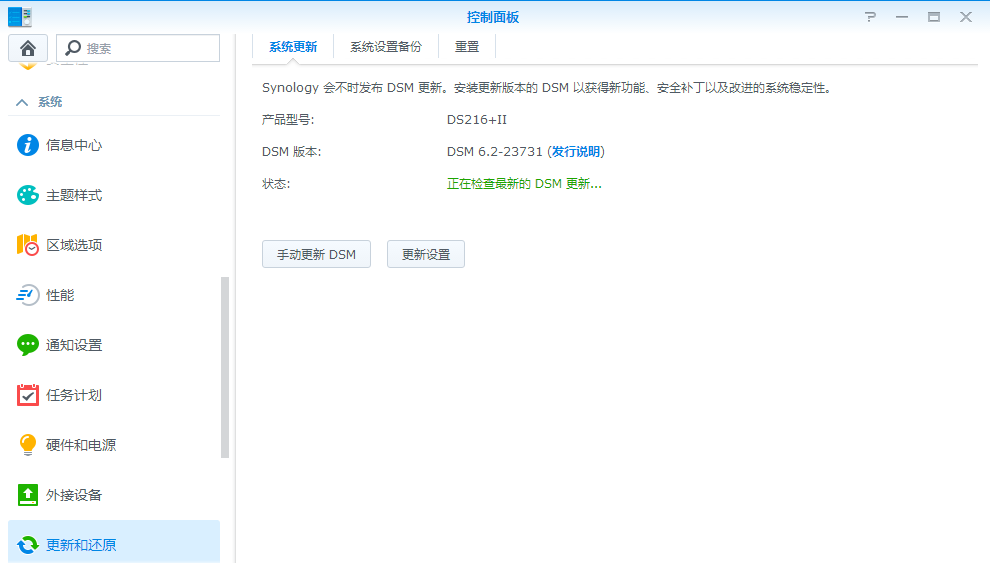This screenshot has width=990, height=563.
Task: Open Regional Options (区域选项) map icon
Action: coord(29,245)
